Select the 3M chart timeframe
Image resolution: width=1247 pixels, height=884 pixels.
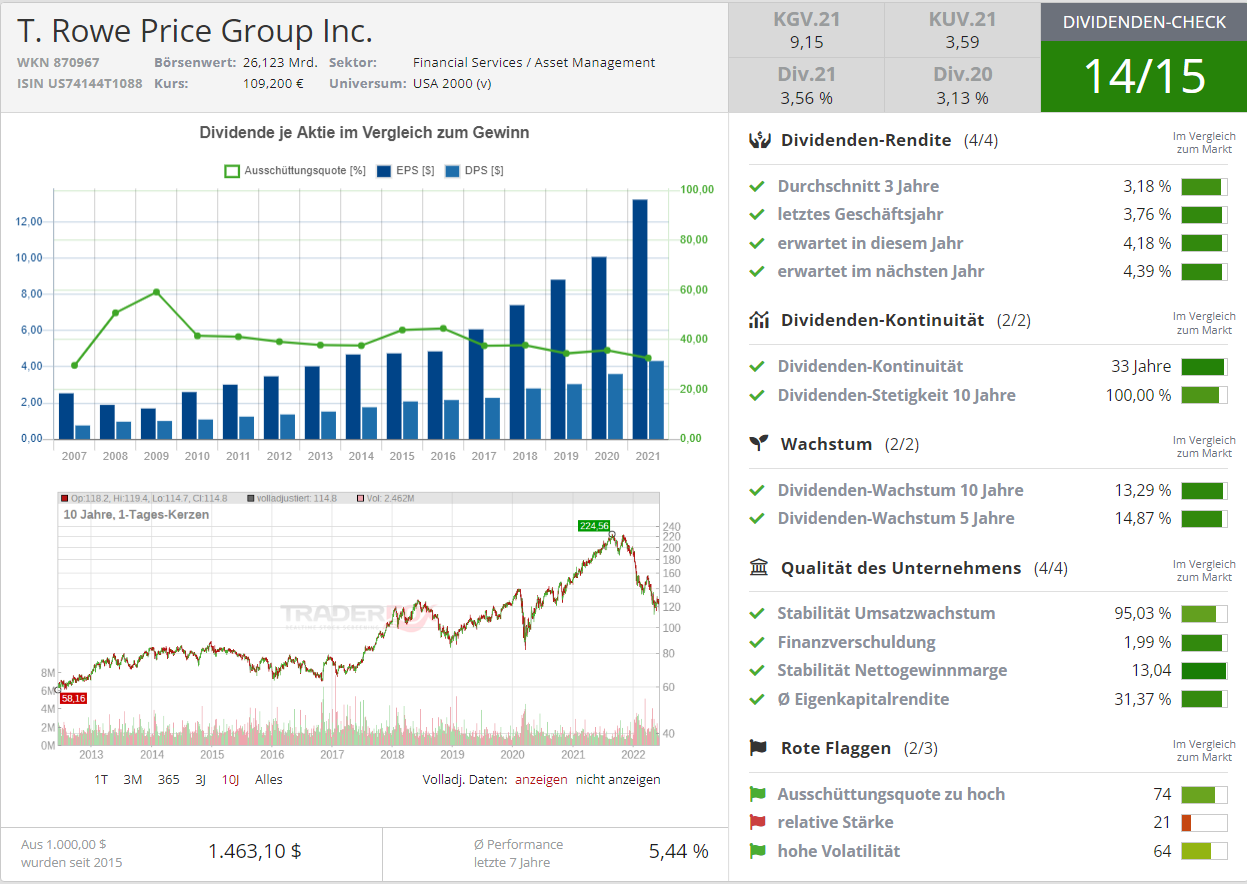(133, 779)
